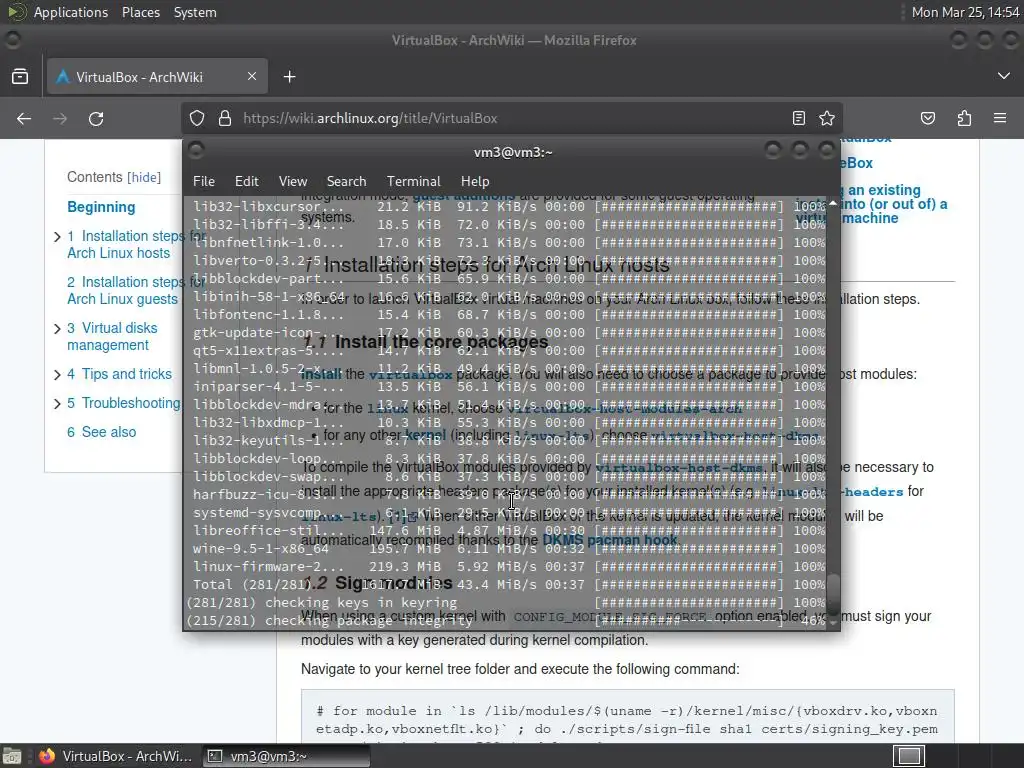This screenshot has width=1024, height=768.
Task: Open Save to Pocket icon
Action: (927, 118)
